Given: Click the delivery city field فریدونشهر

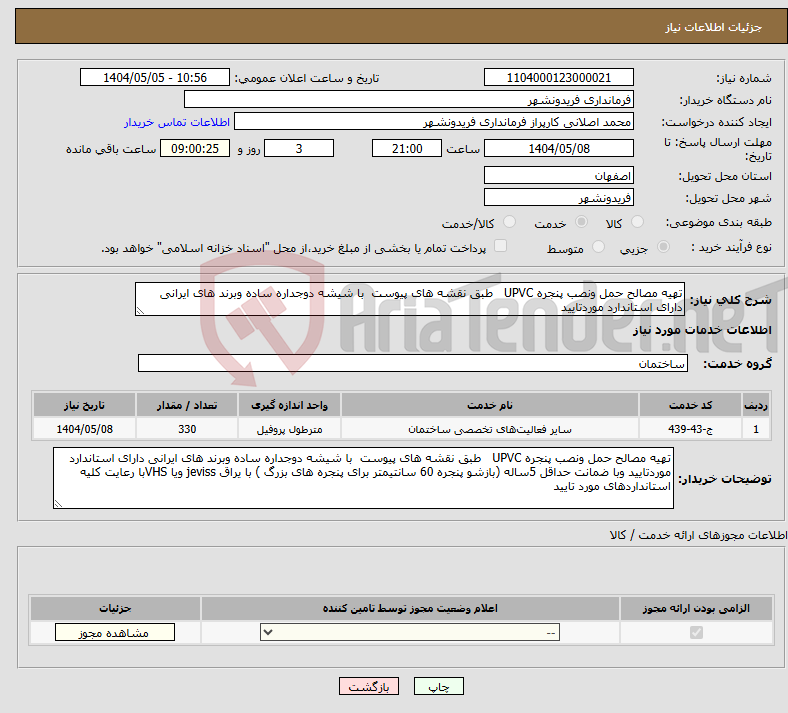Looking at the screenshot, I should coord(558,197).
